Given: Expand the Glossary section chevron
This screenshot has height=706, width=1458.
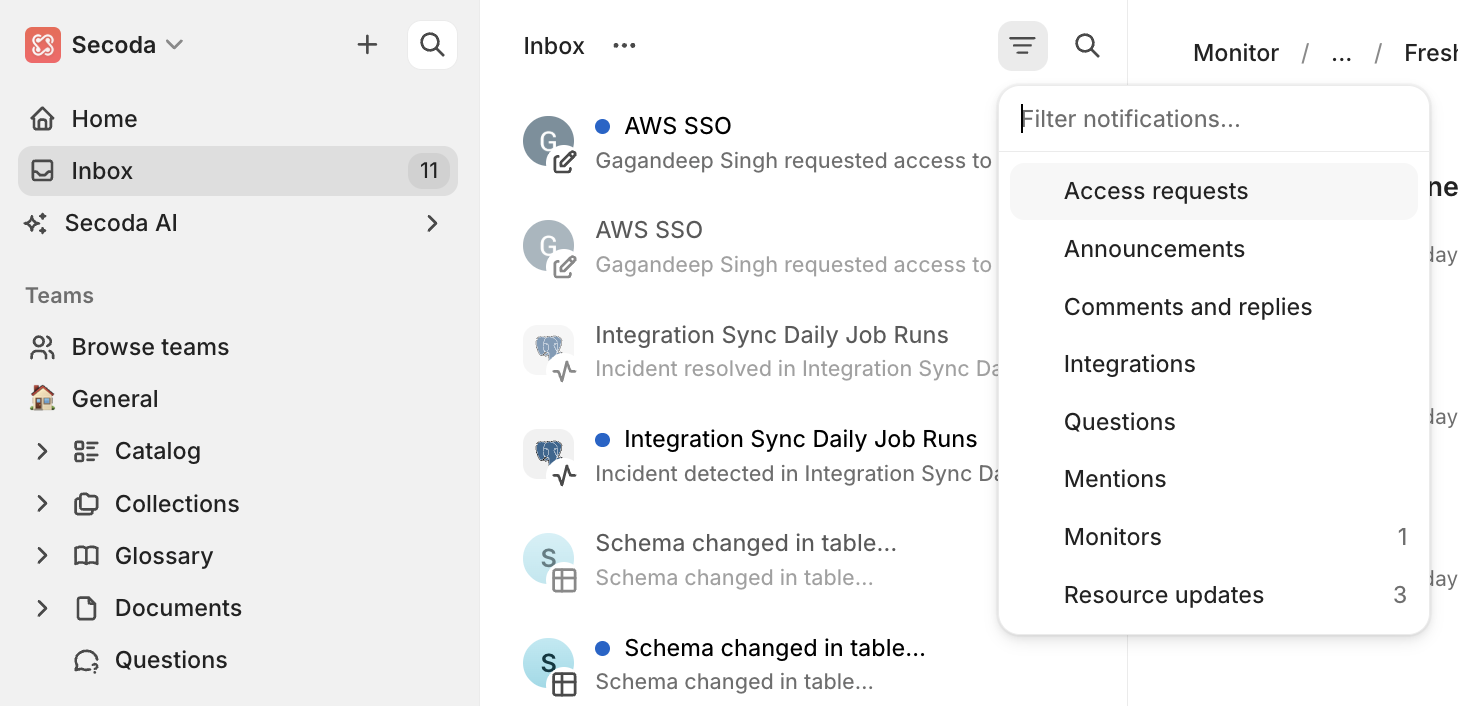Looking at the screenshot, I should [x=42, y=556].
